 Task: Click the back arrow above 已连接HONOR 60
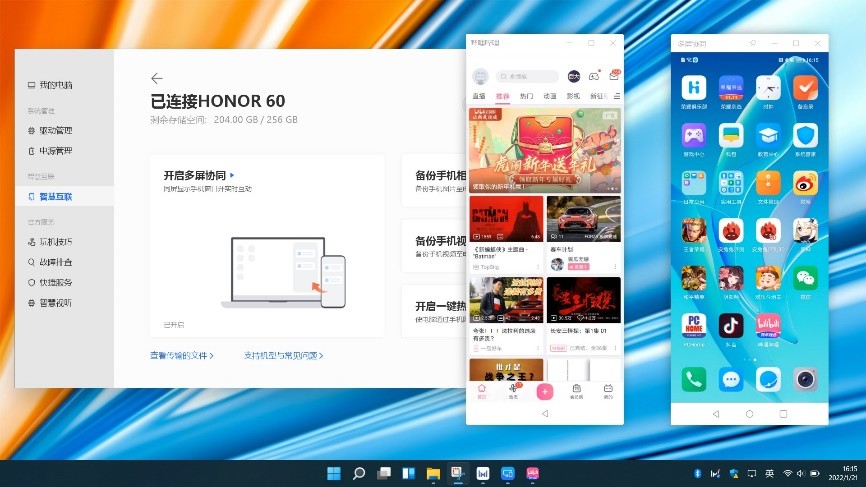point(156,78)
